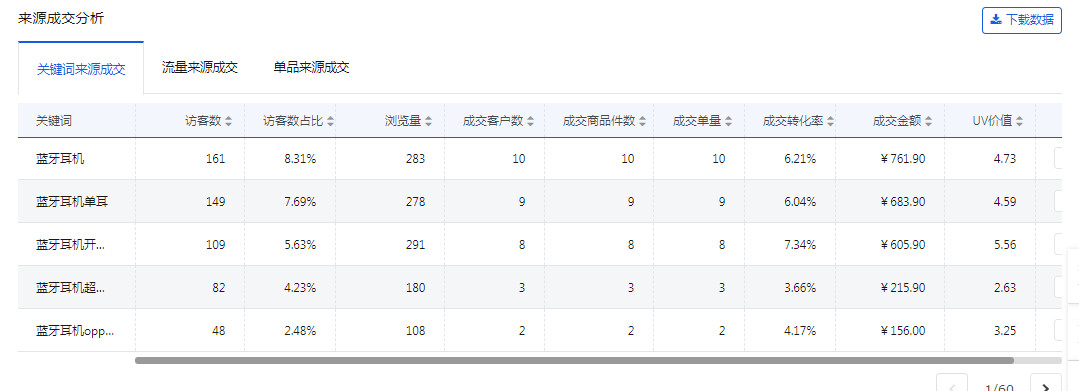Switch to 流量来源成交 tab
The image size is (1079, 391).
pyautogui.click(x=200, y=67)
